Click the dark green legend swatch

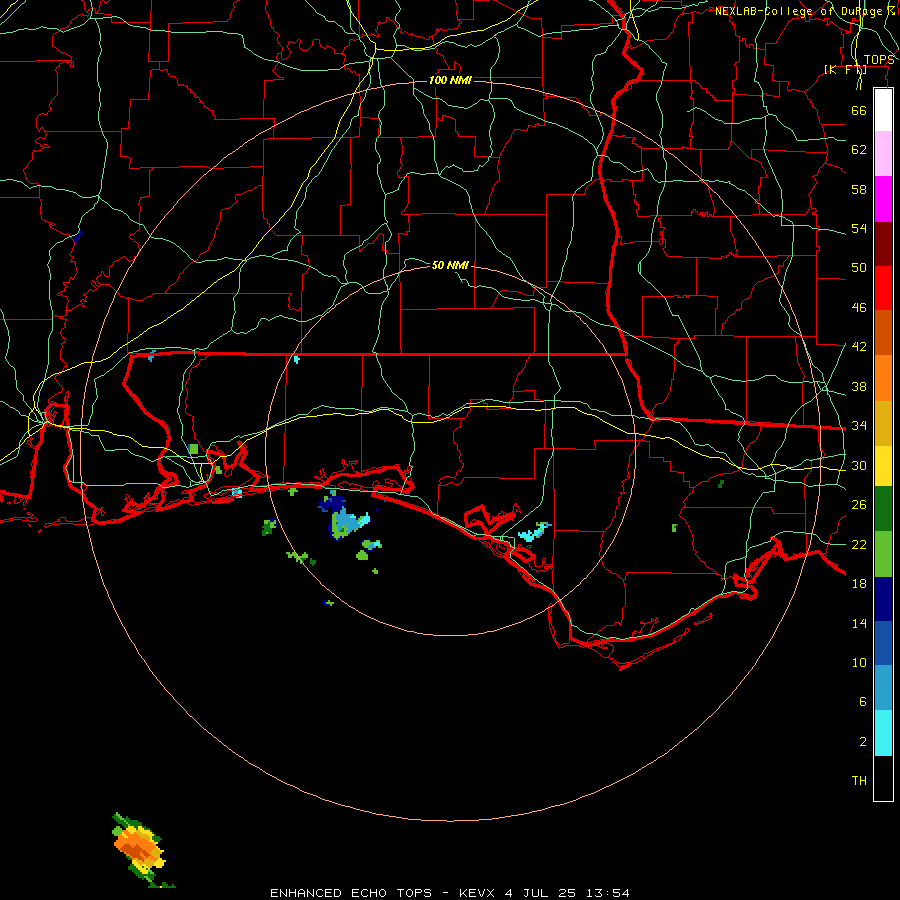883,509
